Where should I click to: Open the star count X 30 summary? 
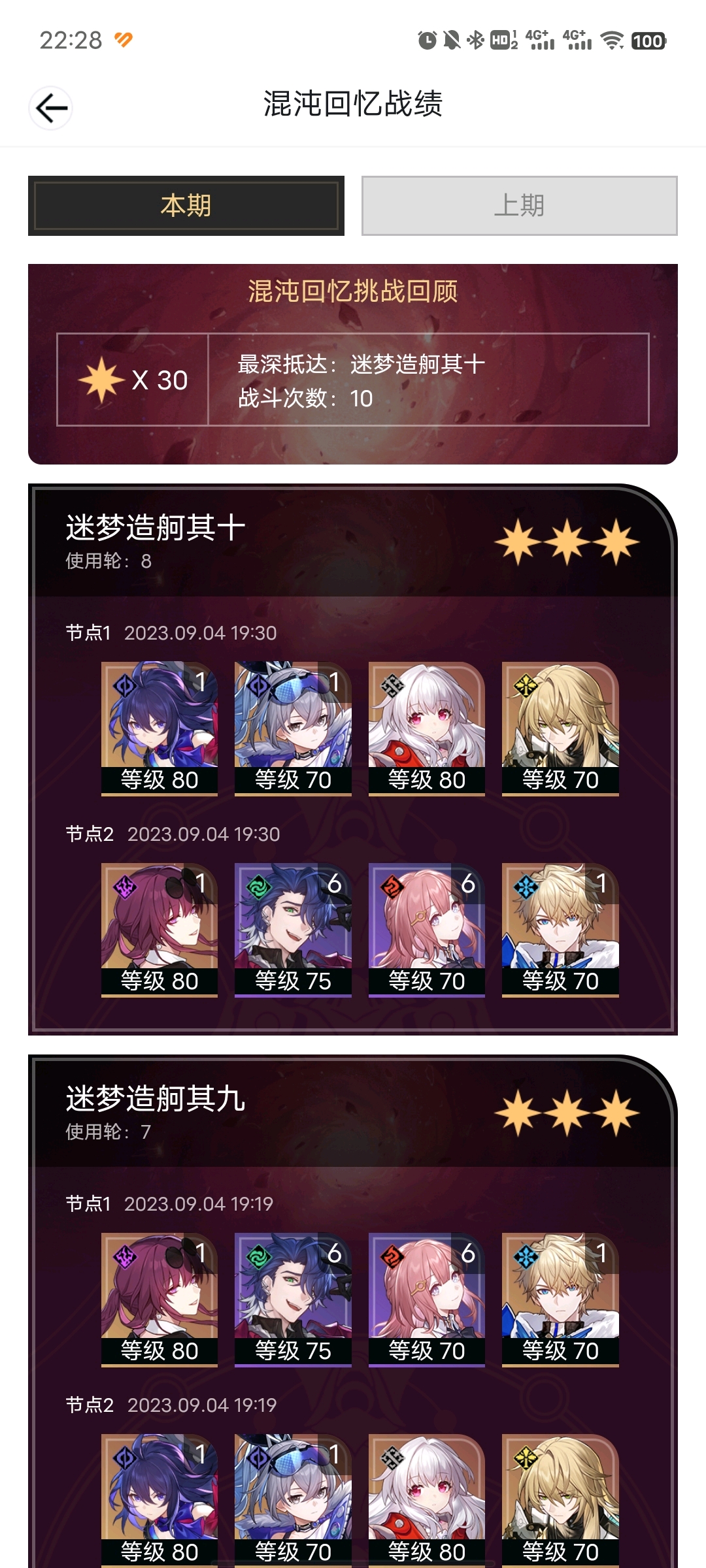(x=133, y=380)
